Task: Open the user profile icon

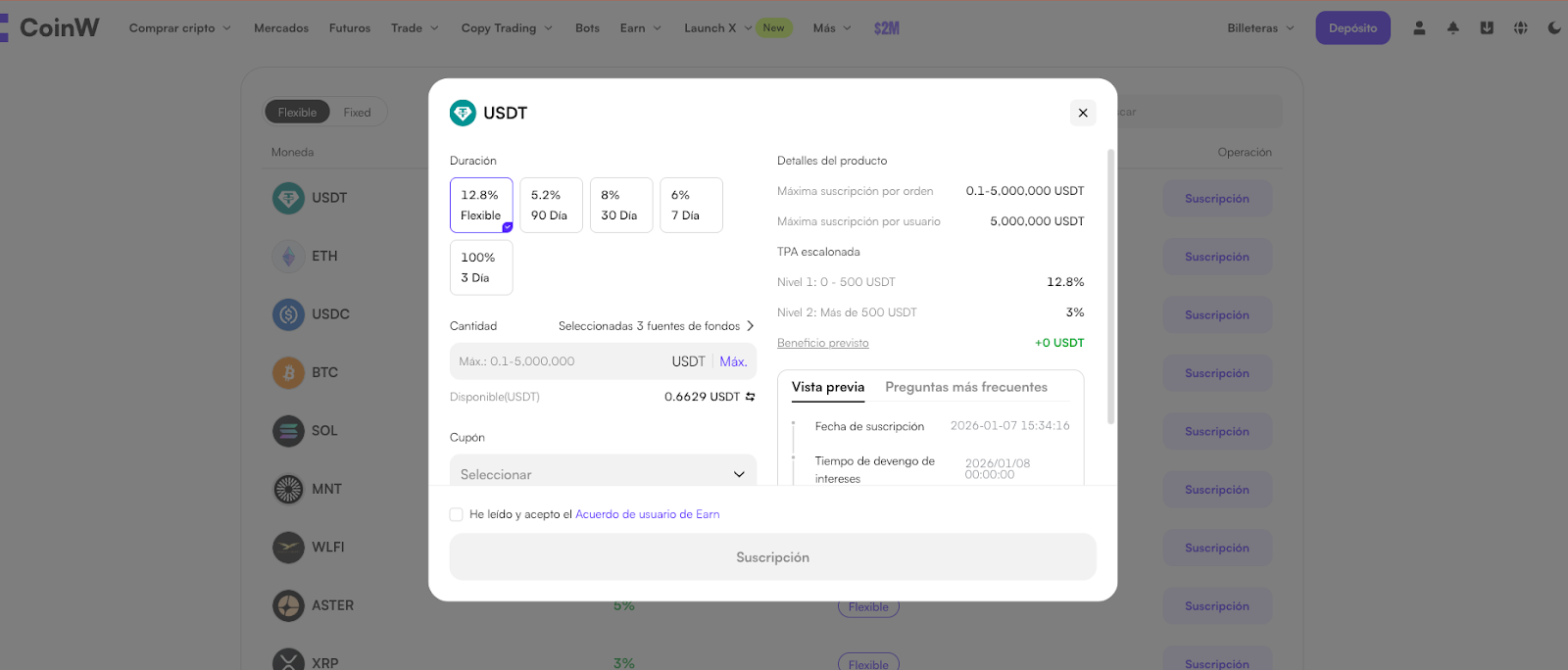Action: tap(1419, 28)
